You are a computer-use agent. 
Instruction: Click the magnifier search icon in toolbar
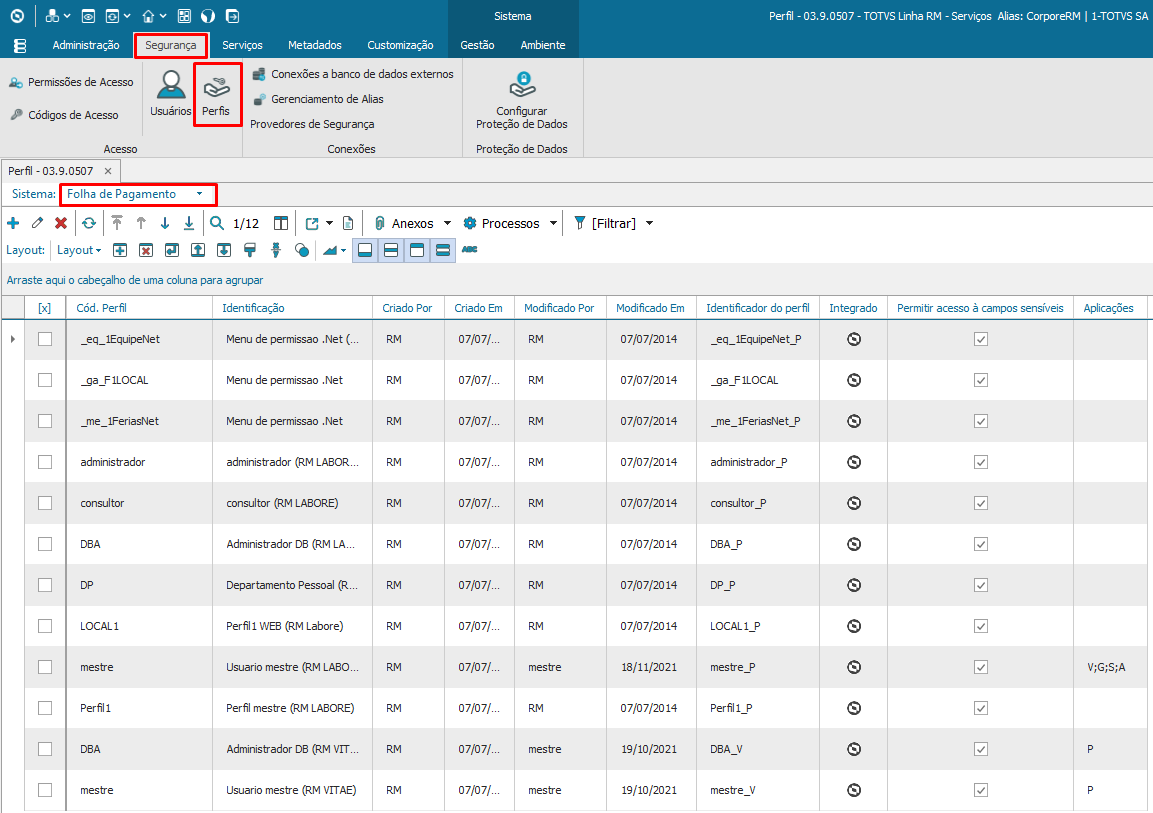(x=217, y=223)
